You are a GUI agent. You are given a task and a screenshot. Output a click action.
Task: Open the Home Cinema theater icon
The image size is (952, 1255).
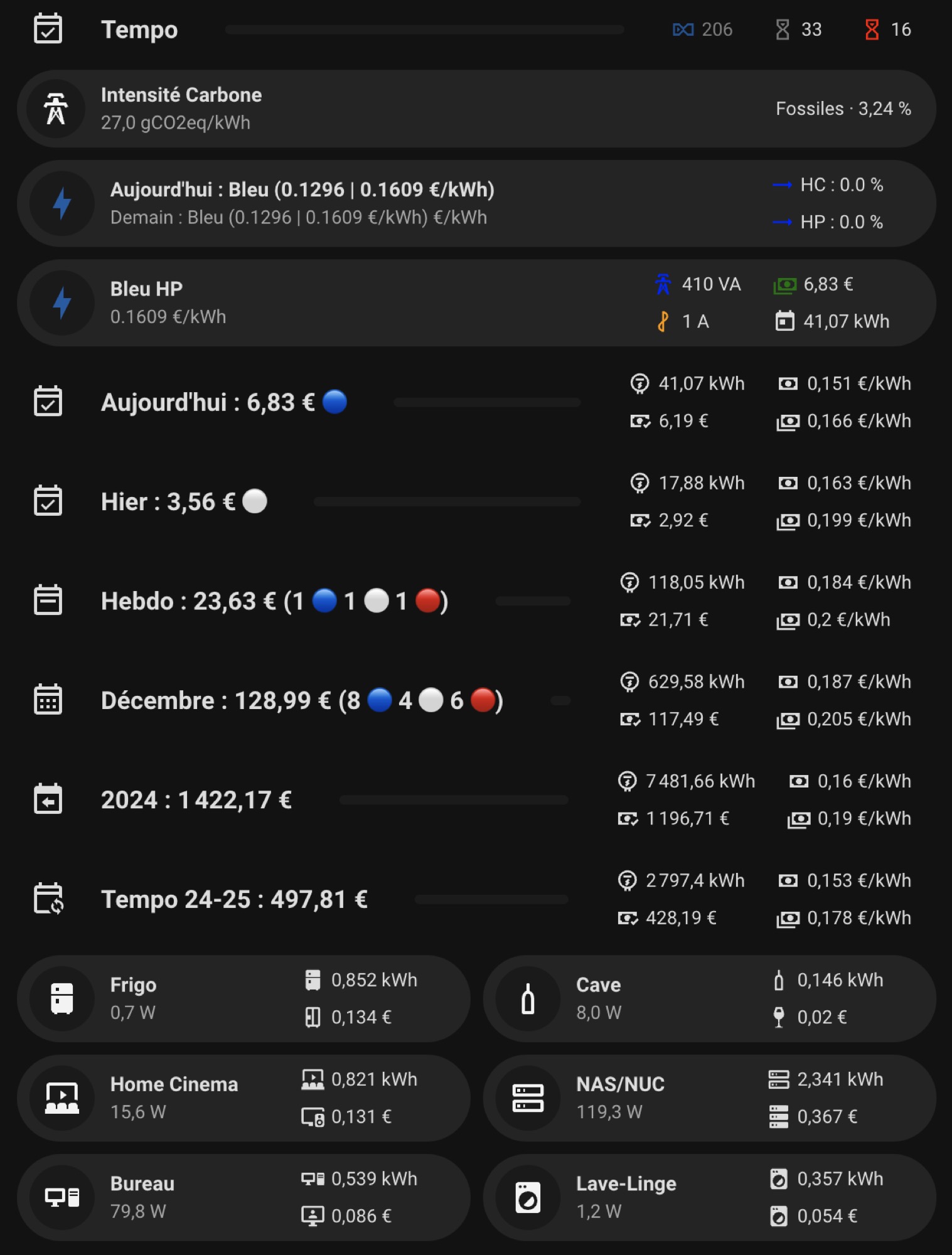click(x=62, y=1098)
